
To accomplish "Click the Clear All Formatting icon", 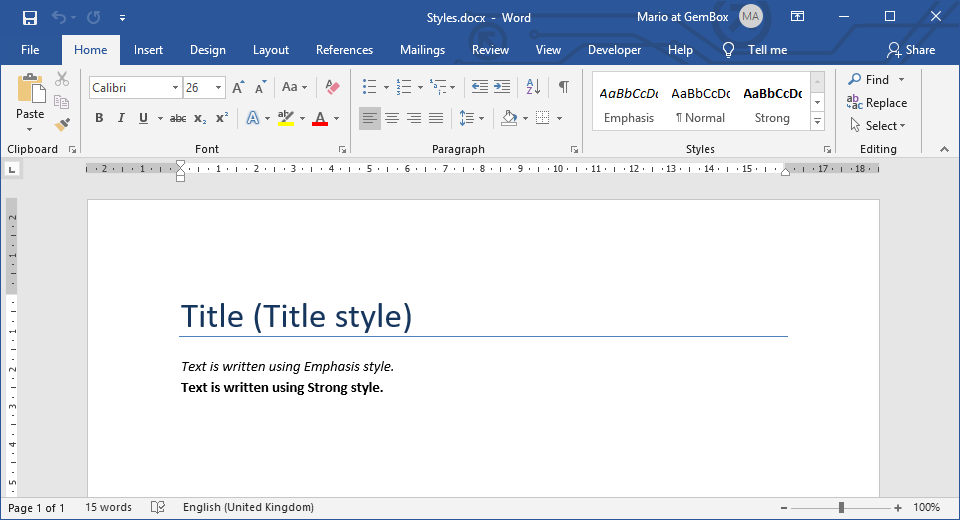I will [x=333, y=88].
